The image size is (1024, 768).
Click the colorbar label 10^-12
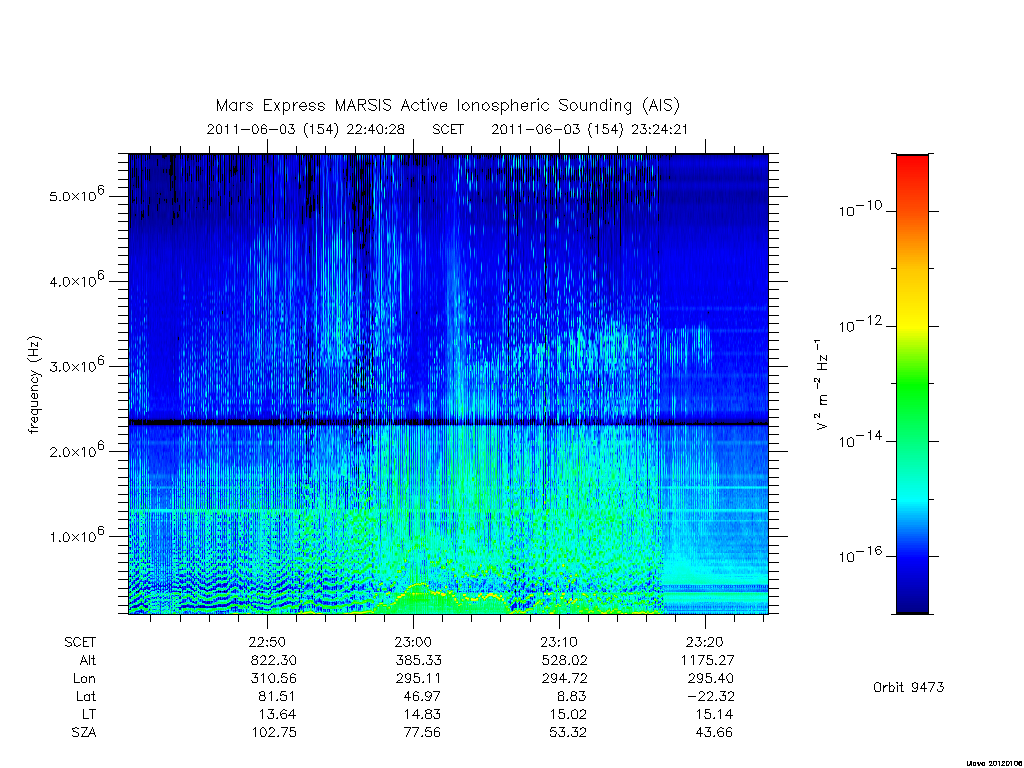point(860,324)
